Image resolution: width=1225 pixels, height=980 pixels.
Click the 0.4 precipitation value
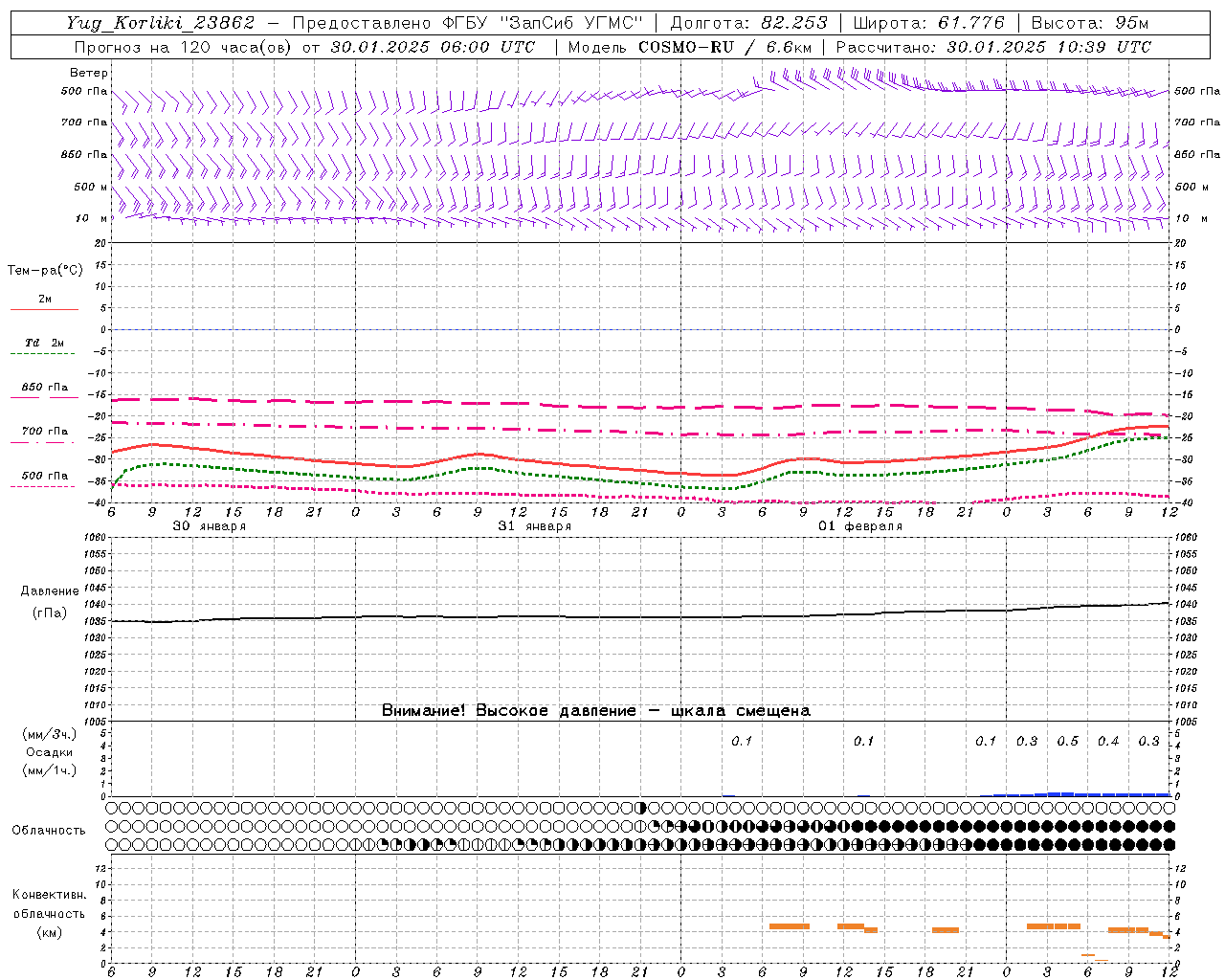tap(1108, 741)
